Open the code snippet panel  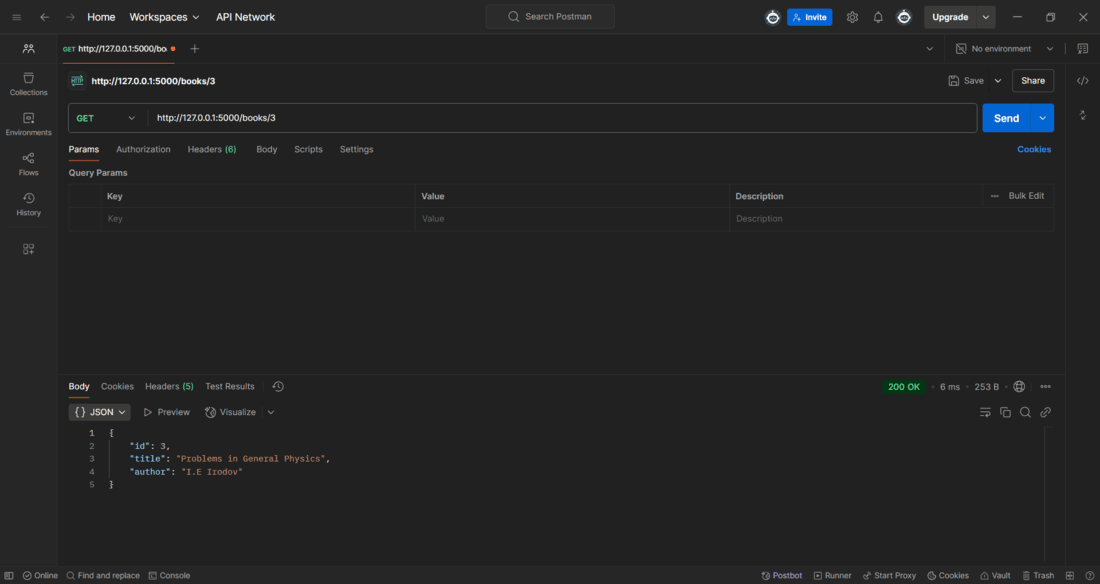[x=1082, y=81]
